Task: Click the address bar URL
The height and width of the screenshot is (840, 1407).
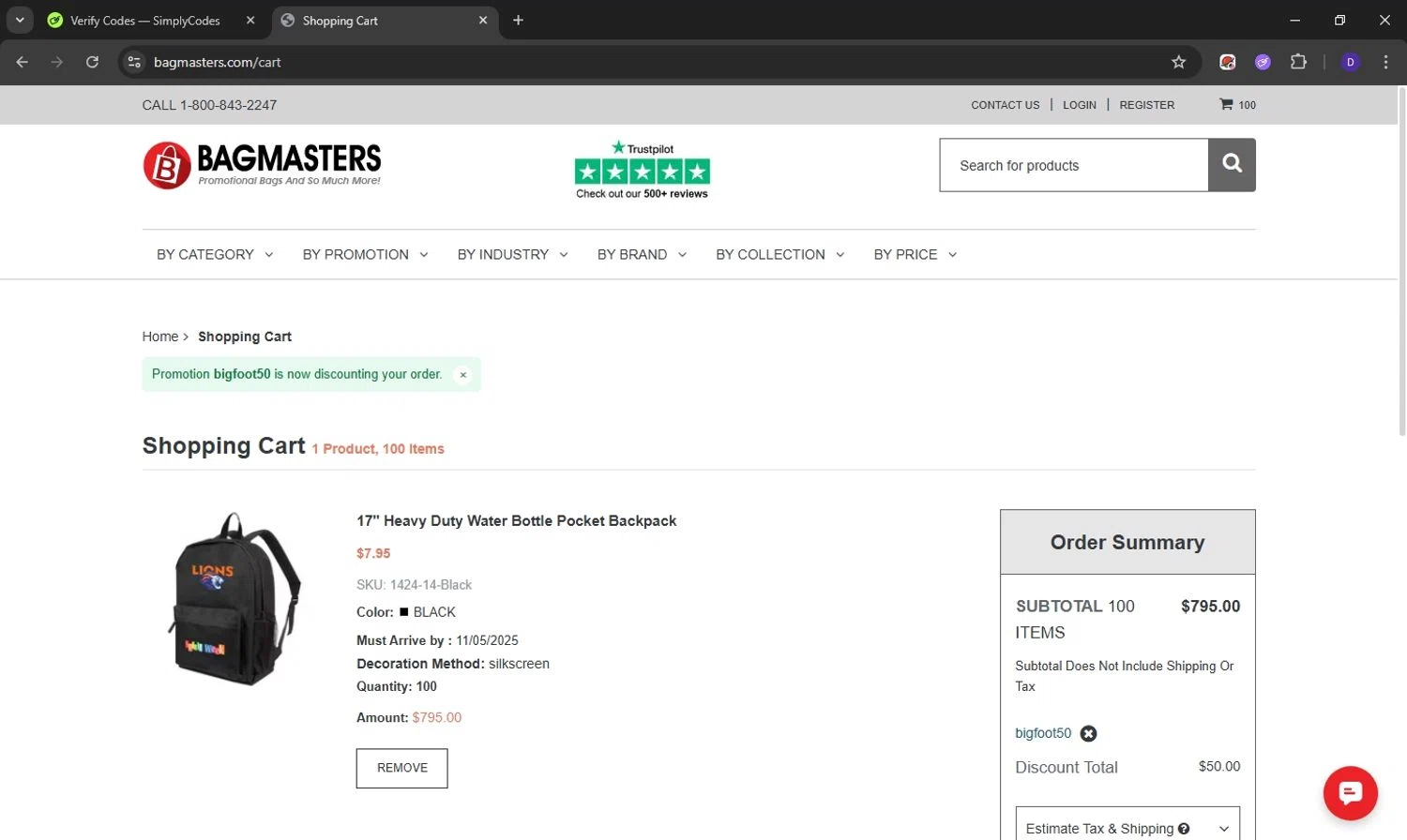Action: [218, 62]
